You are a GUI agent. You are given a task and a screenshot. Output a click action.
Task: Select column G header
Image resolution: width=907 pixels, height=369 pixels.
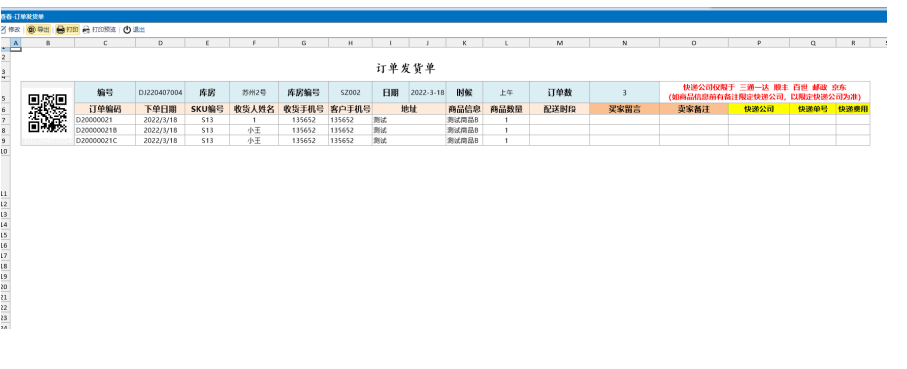[304, 43]
